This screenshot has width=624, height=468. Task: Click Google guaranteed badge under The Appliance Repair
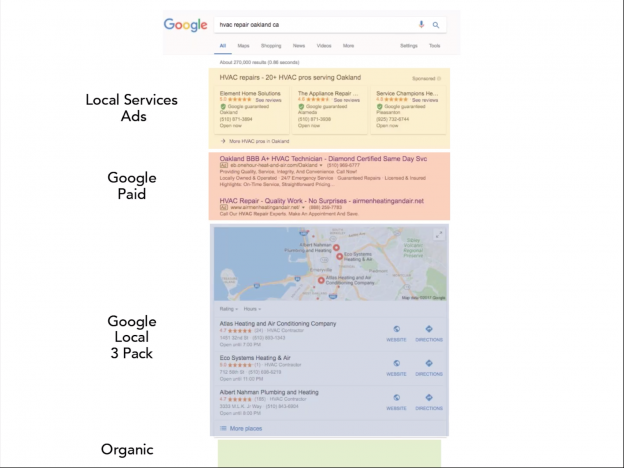coord(323,107)
